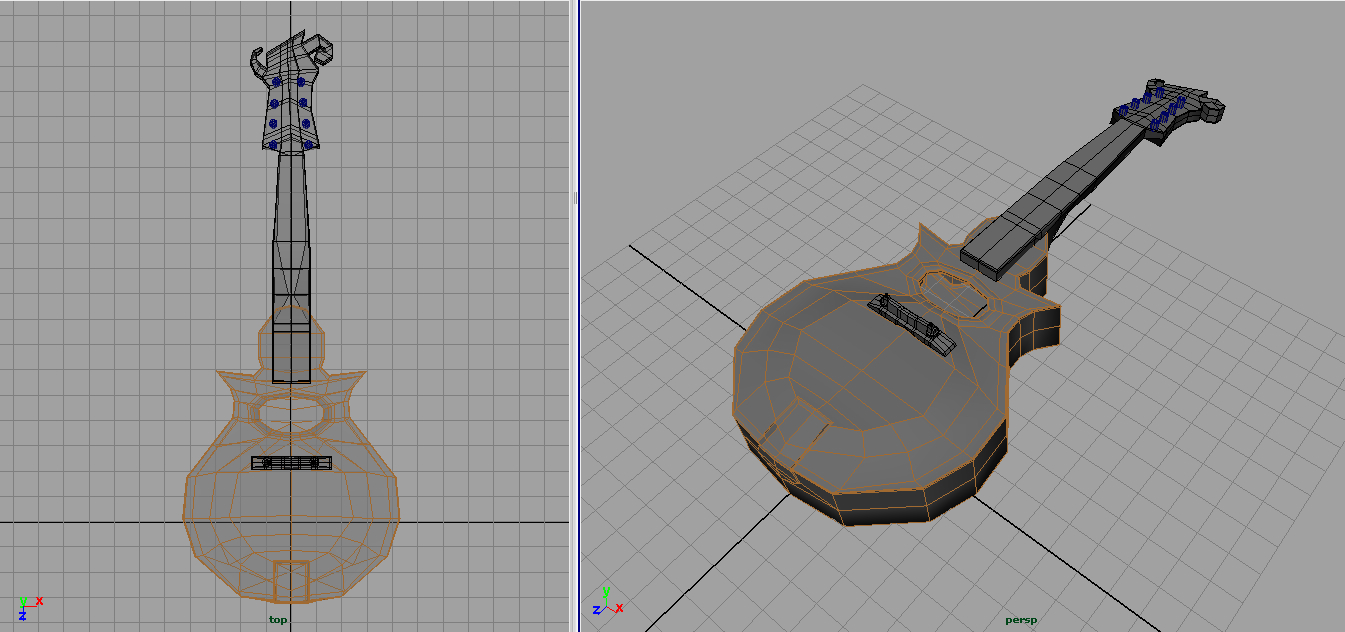1345x632 pixels.
Task: Click the sound hole cavity in perspective view
Action: coord(953,291)
